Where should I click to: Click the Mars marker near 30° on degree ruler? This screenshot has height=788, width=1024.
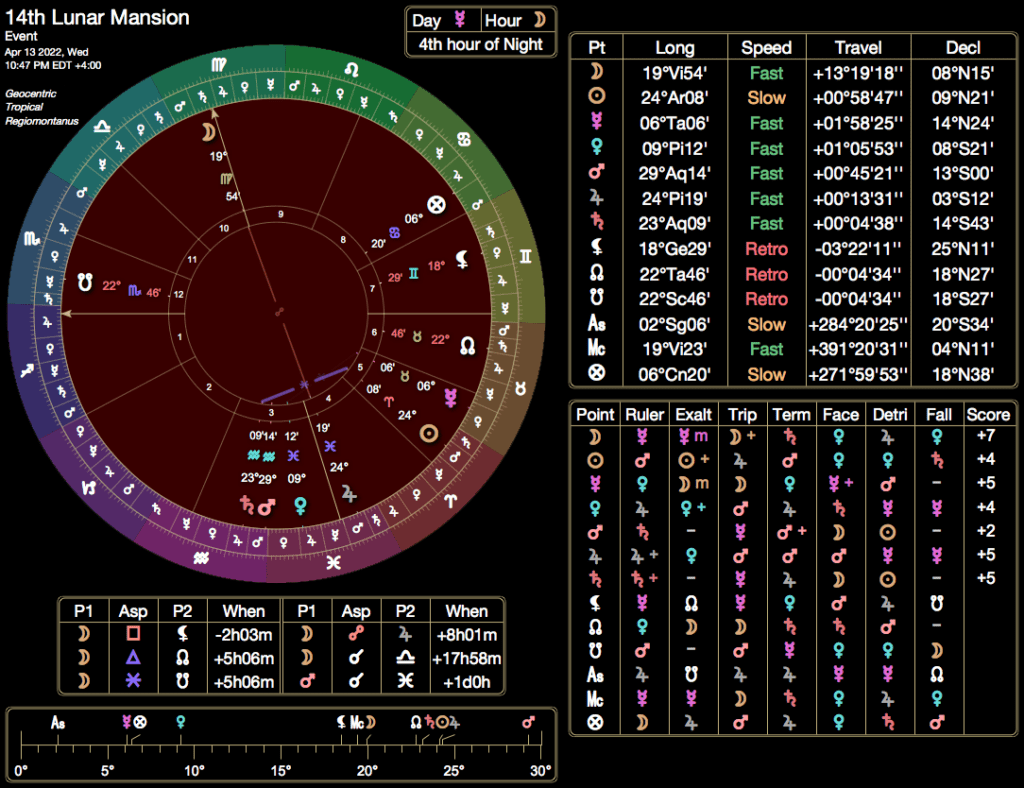click(528, 721)
